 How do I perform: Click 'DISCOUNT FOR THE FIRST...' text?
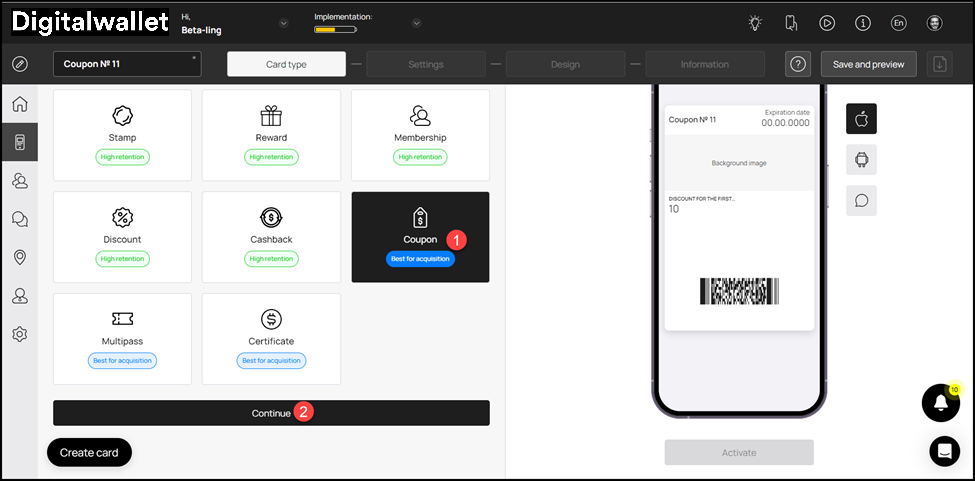(x=701, y=199)
